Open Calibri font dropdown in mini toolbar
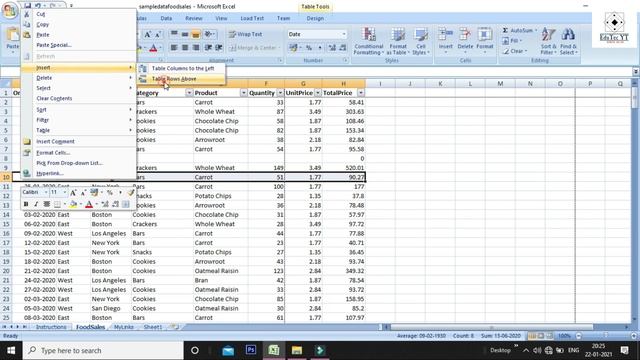Viewport: 640px width, 360px height. (x=46, y=192)
